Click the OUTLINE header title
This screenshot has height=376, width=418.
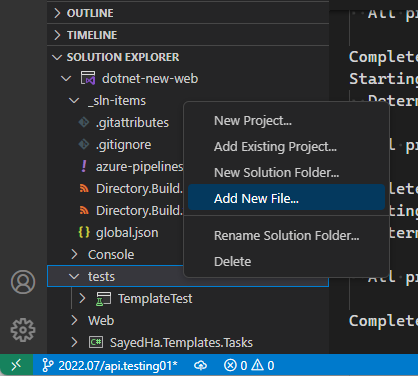coord(90,13)
